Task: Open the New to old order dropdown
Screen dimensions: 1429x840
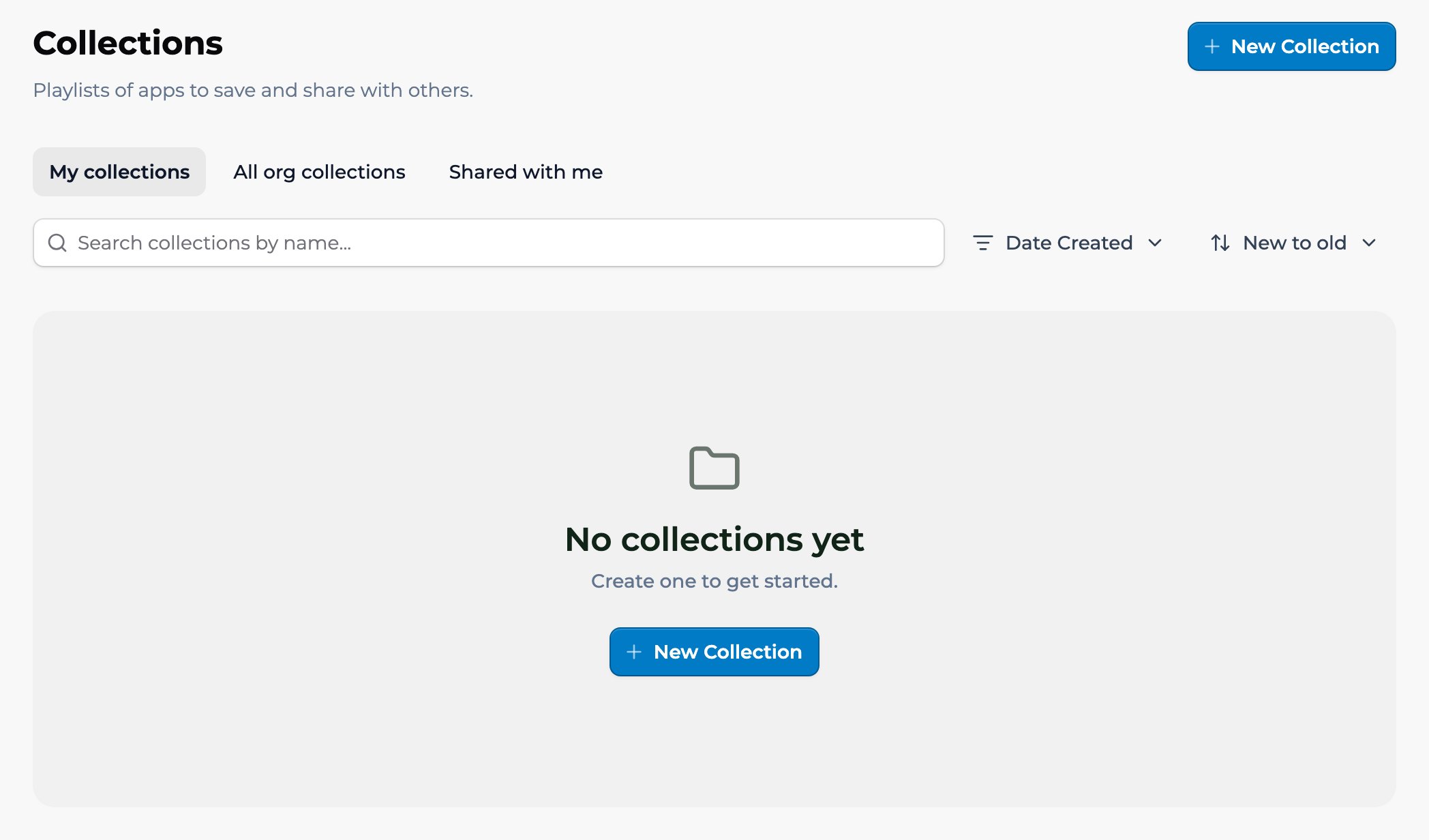Action: [1293, 243]
